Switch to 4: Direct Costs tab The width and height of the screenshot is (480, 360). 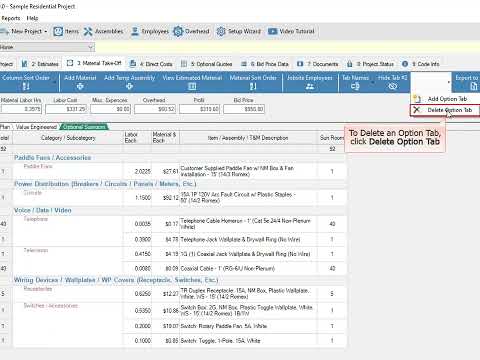click(x=151, y=64)
